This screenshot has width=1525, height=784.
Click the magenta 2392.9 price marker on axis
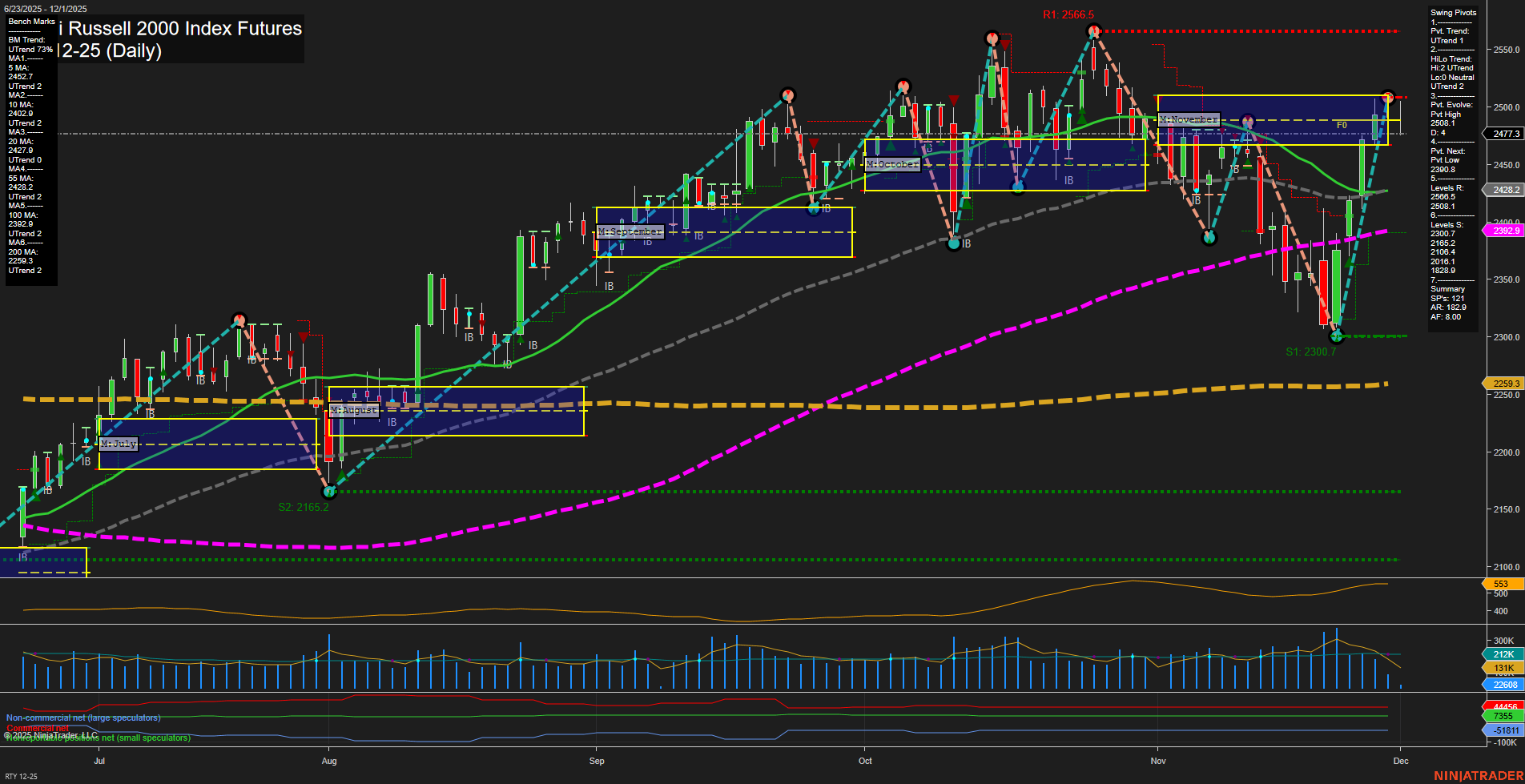1503,230
